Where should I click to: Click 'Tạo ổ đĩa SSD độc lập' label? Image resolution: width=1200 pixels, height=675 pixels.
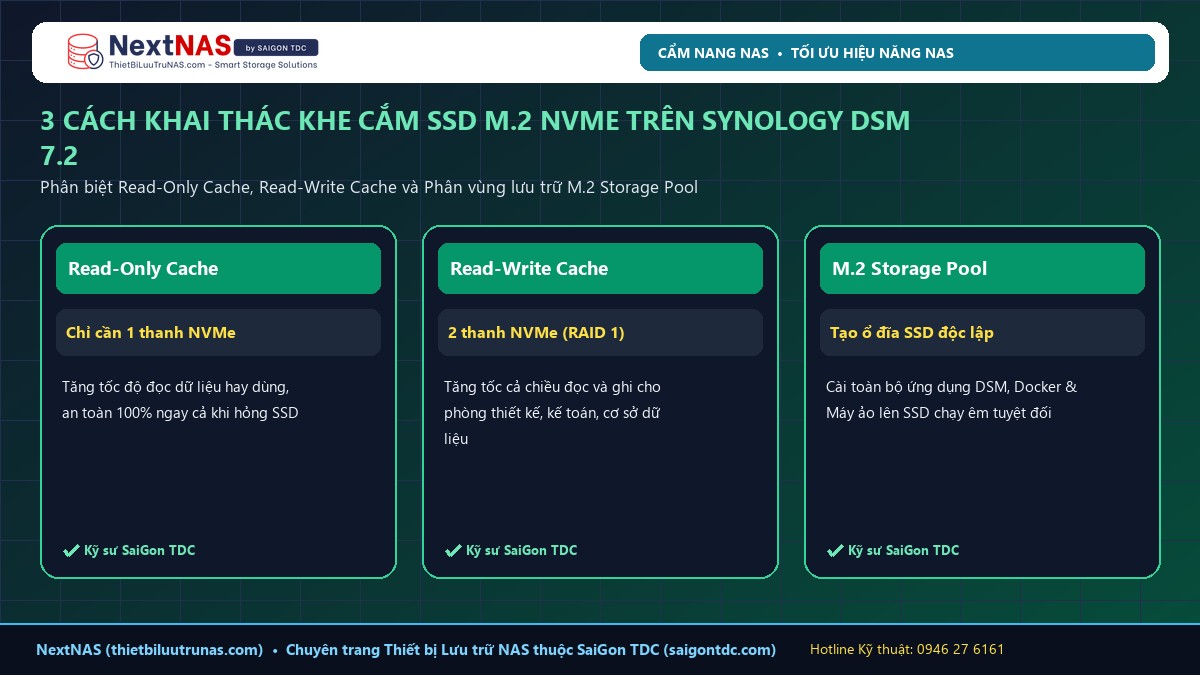tap(982, 332)
